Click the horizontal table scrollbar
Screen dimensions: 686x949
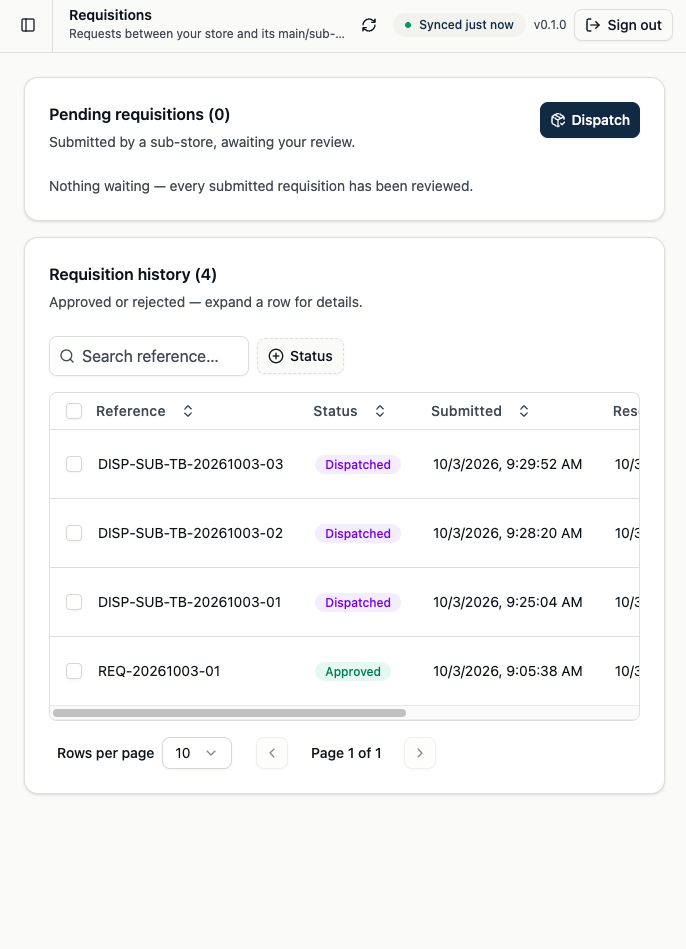pos(229,713)
